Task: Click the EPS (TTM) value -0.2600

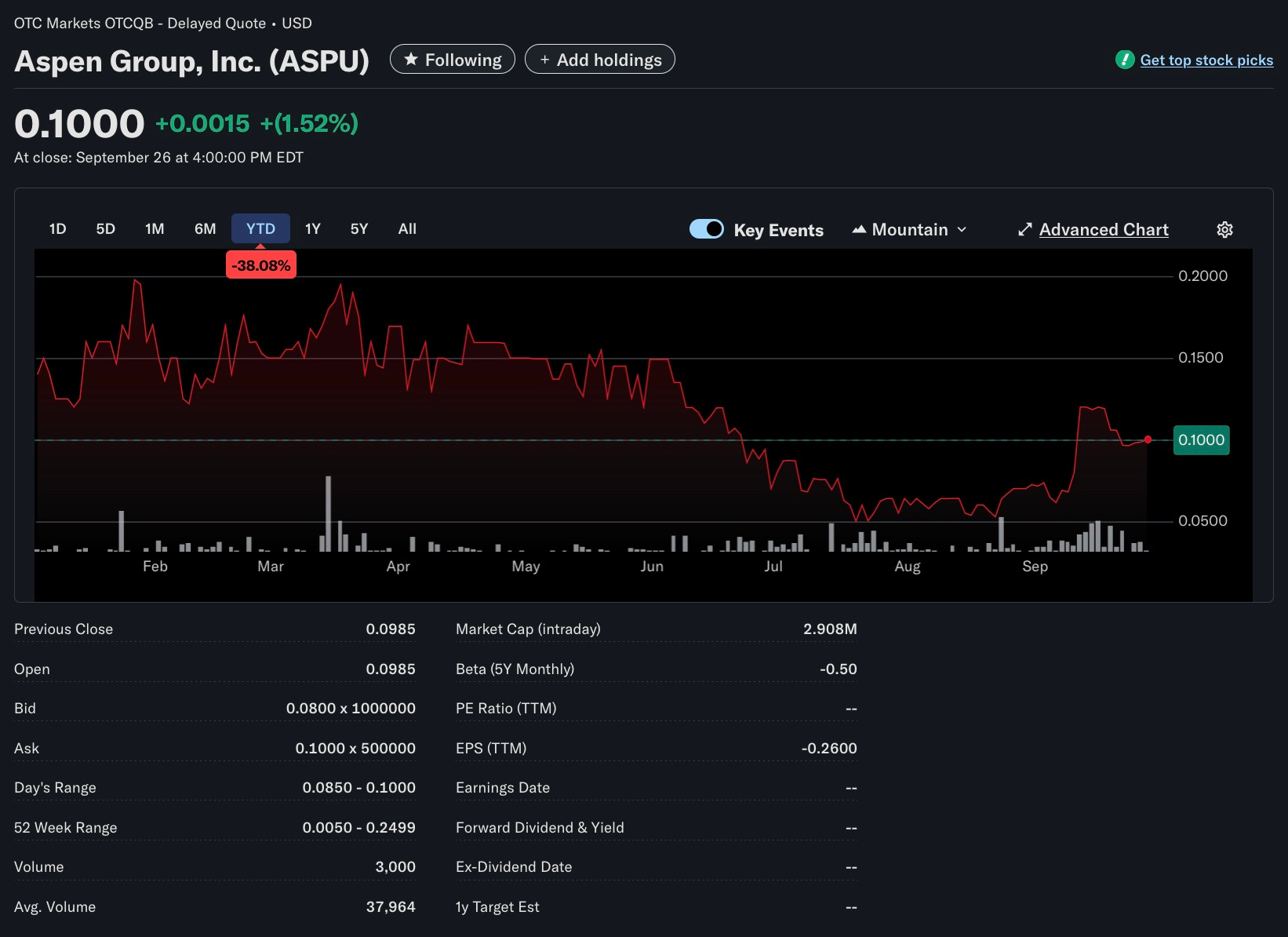Action: pyautogui.click(x=829, y=748)
